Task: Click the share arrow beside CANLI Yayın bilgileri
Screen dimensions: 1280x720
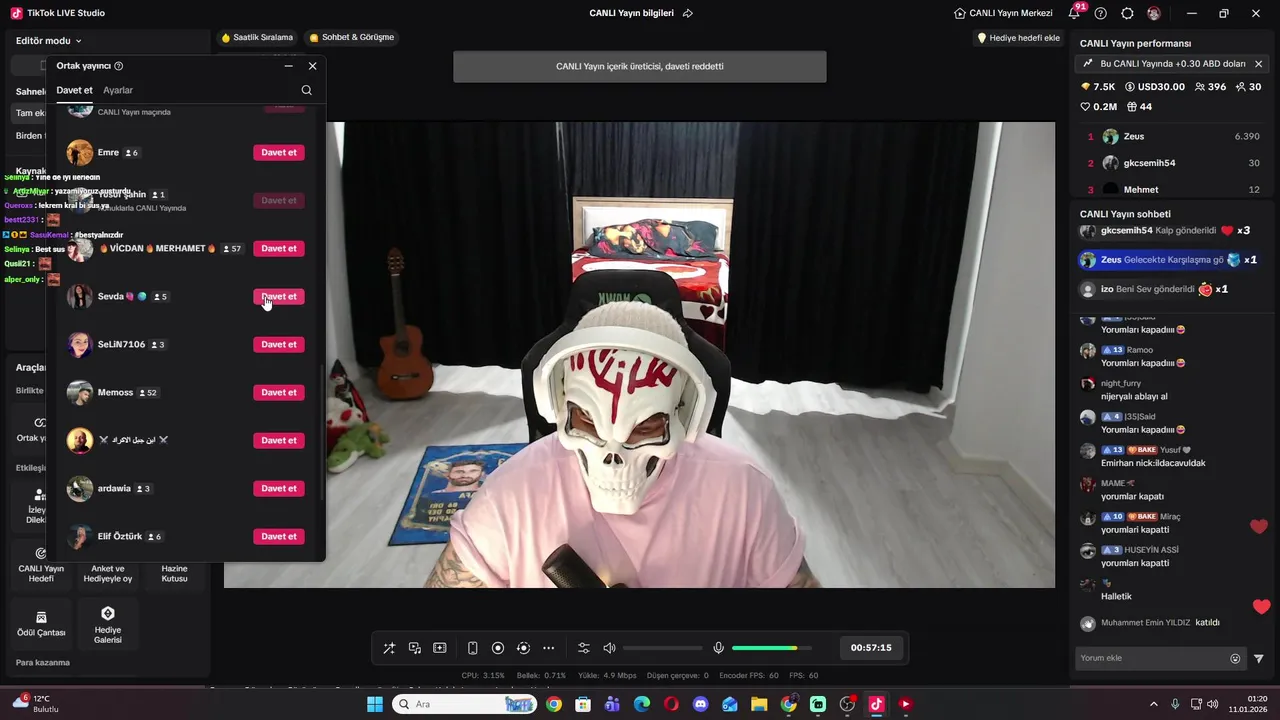Action: (688, 13)
